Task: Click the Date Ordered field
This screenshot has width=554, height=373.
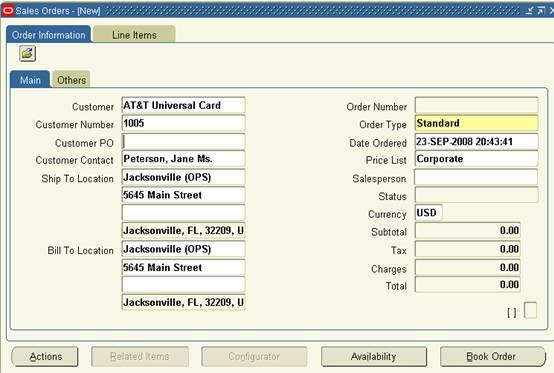Action: tap(477, 142)
